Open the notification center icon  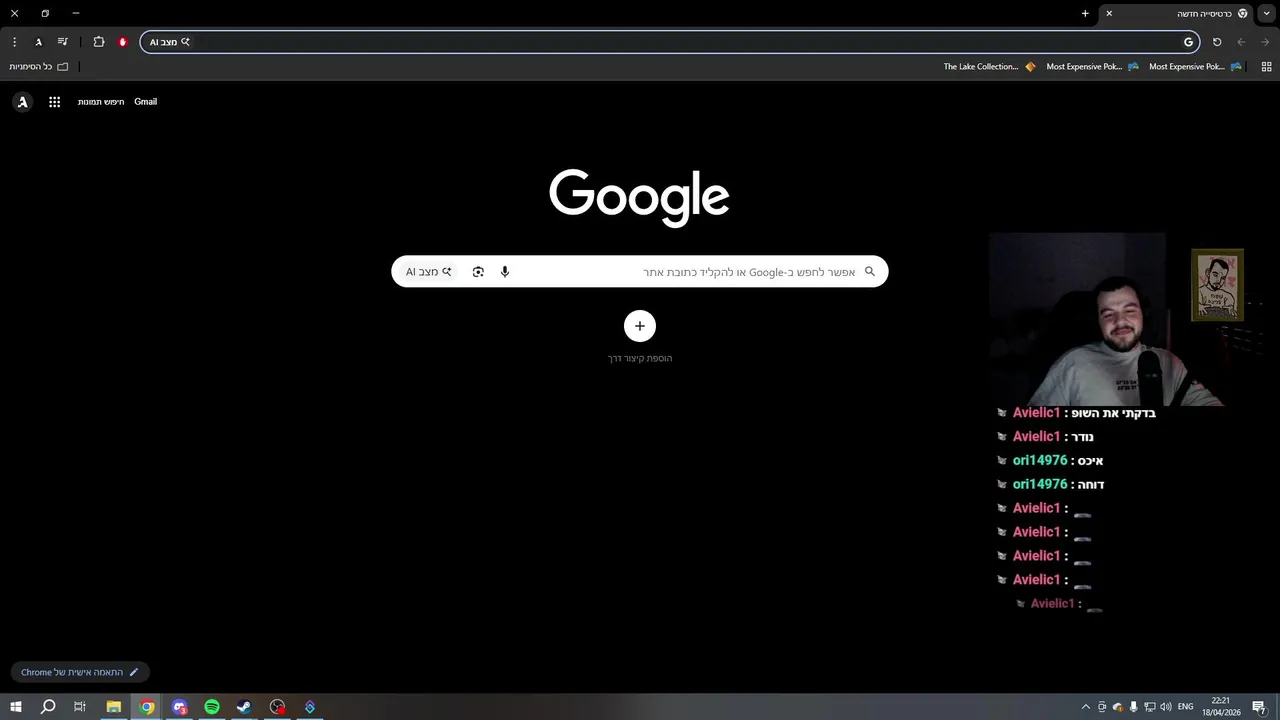1260,707
